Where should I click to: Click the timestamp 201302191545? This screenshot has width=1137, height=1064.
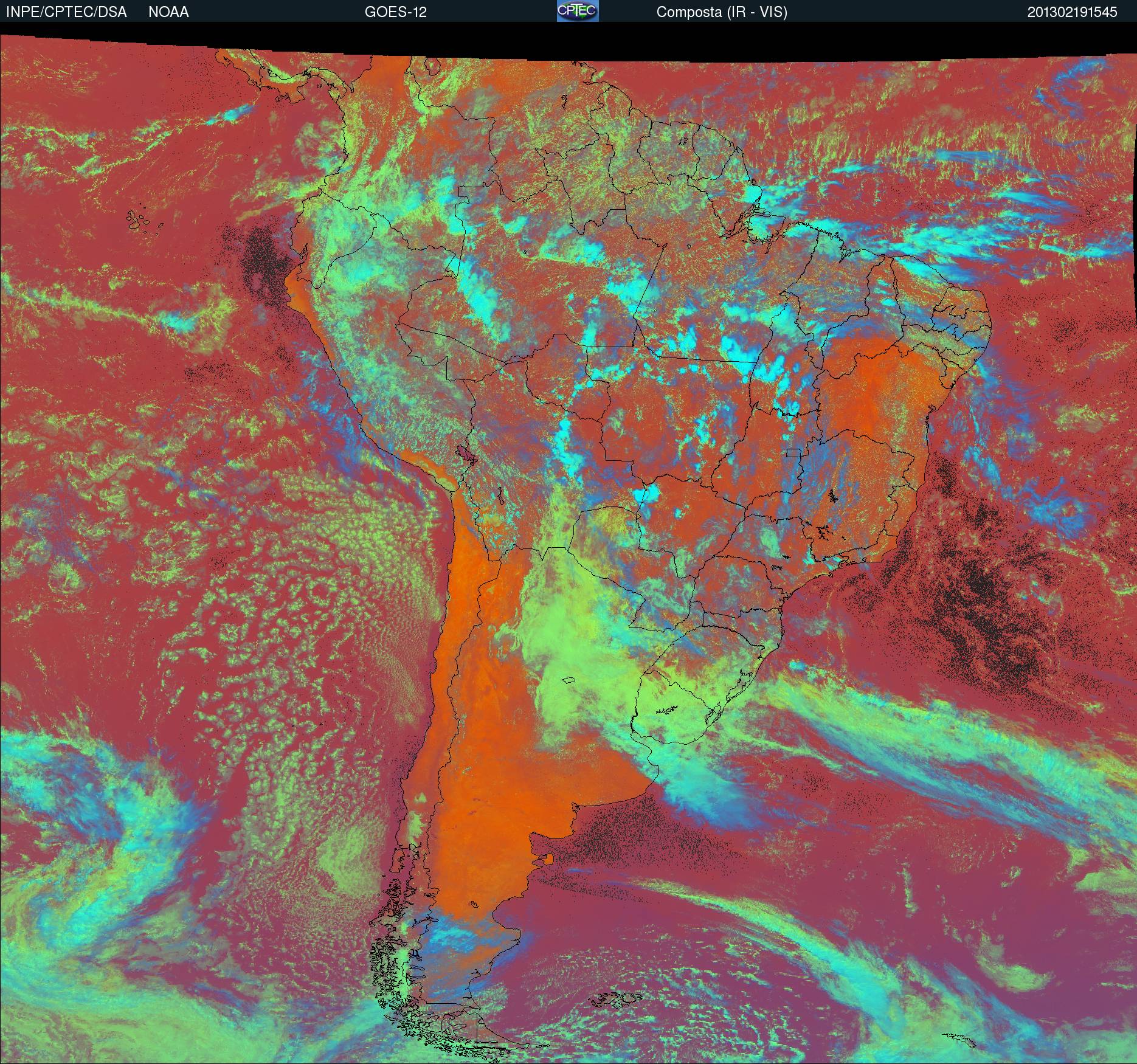click(x=1072, y=12)
